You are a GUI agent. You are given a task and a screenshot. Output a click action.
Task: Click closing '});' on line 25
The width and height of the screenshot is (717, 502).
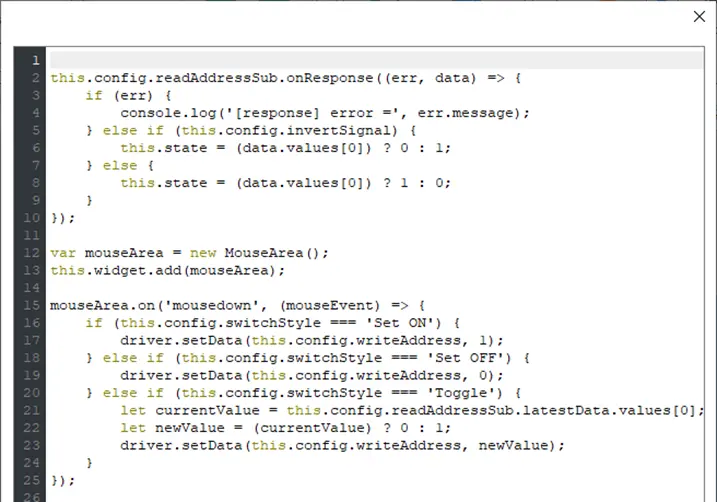63,481
